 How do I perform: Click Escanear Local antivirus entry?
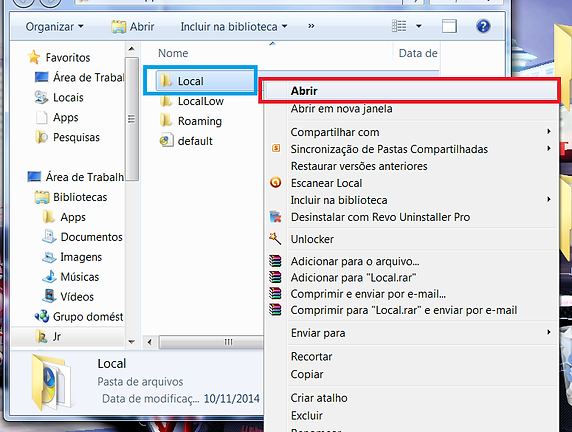(411, 183)
